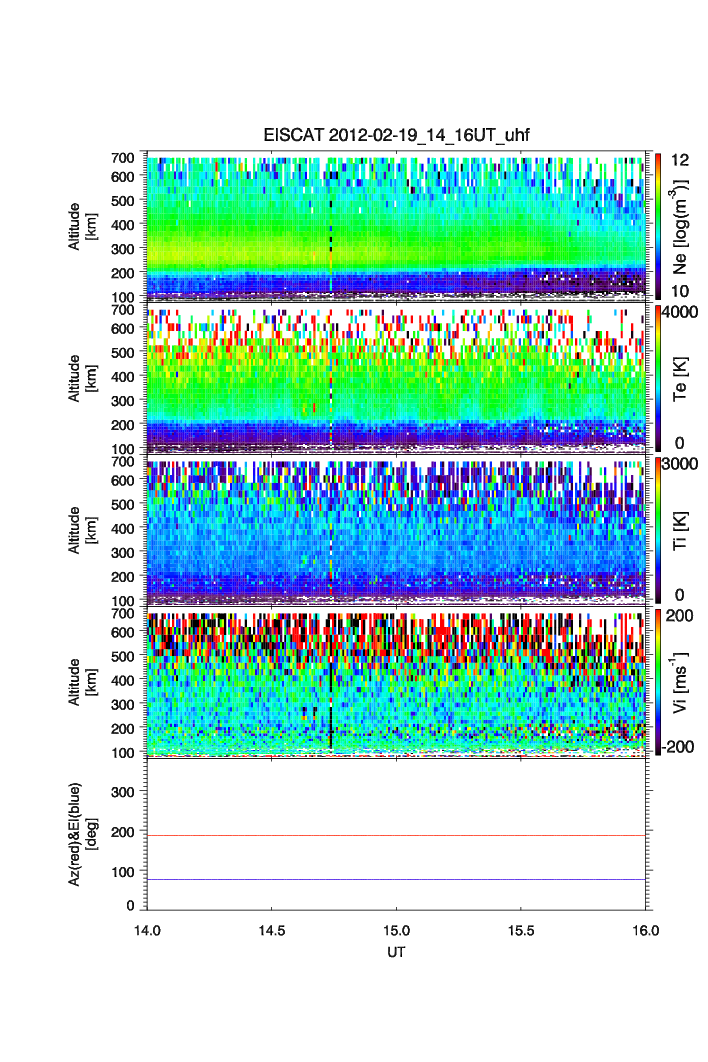Click the 15.5 tick on UT axis

click(x=521, y=929)
